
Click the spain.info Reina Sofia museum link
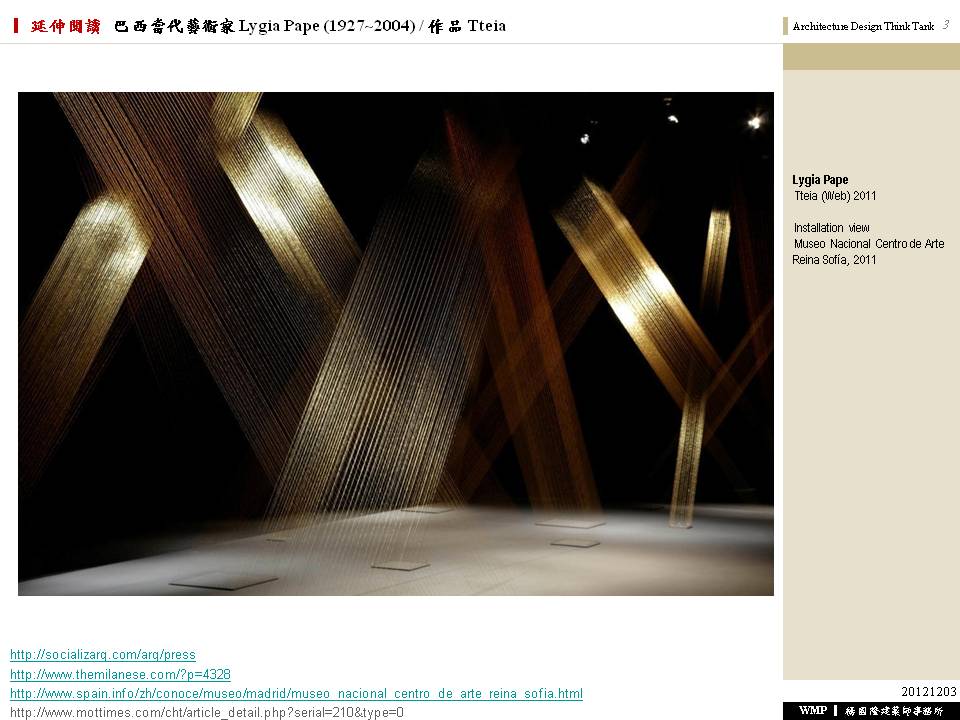296,693
